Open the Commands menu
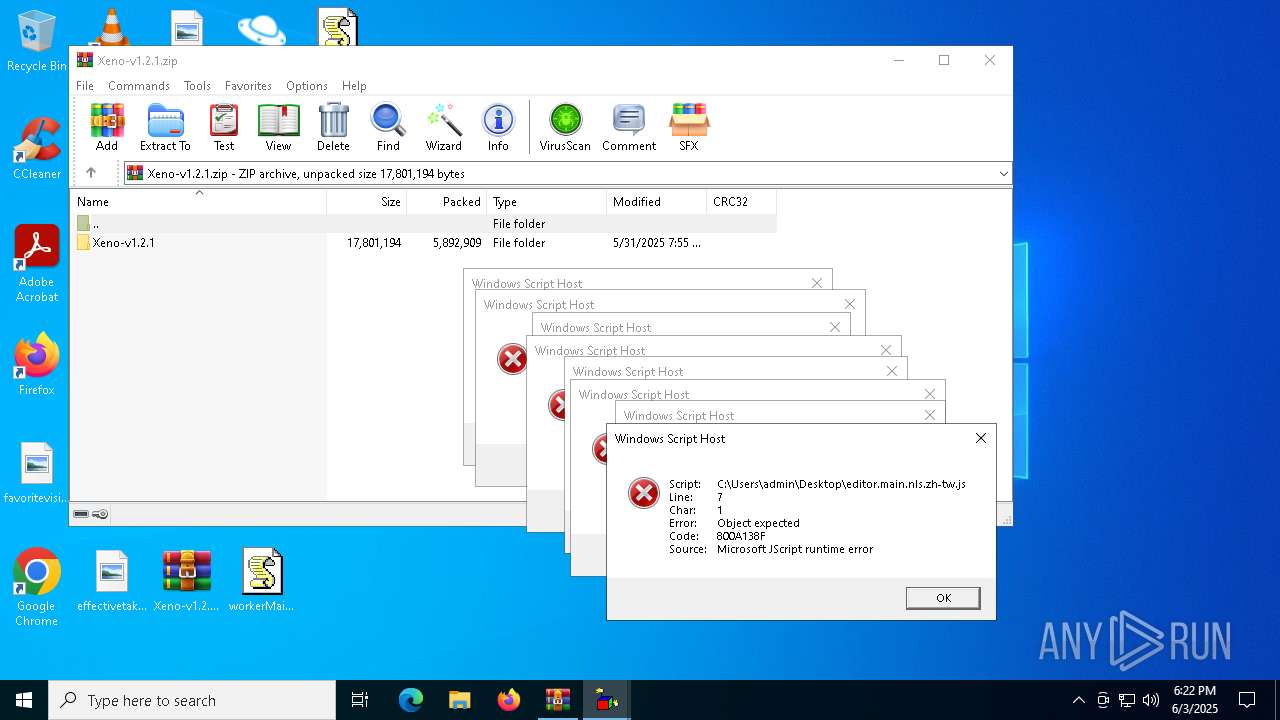This screenshot has height=720, width=1280. click(139, 86)
